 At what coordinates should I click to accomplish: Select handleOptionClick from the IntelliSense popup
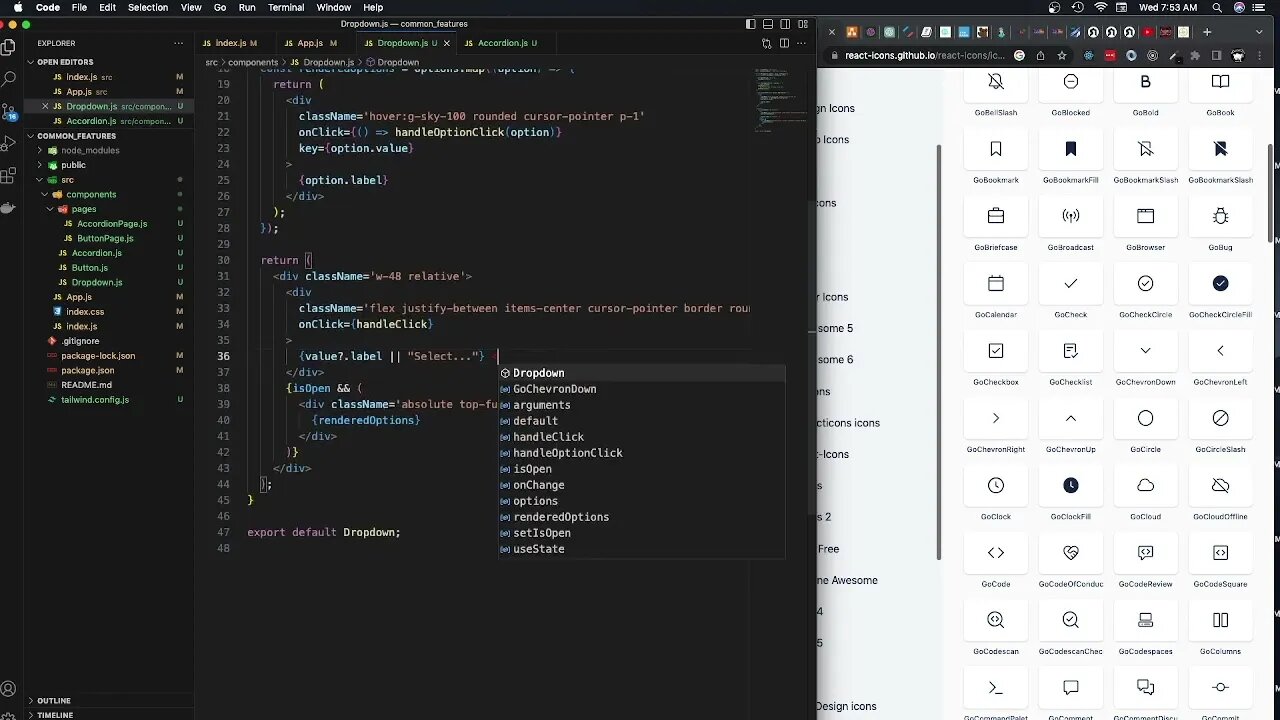[567, 452]
